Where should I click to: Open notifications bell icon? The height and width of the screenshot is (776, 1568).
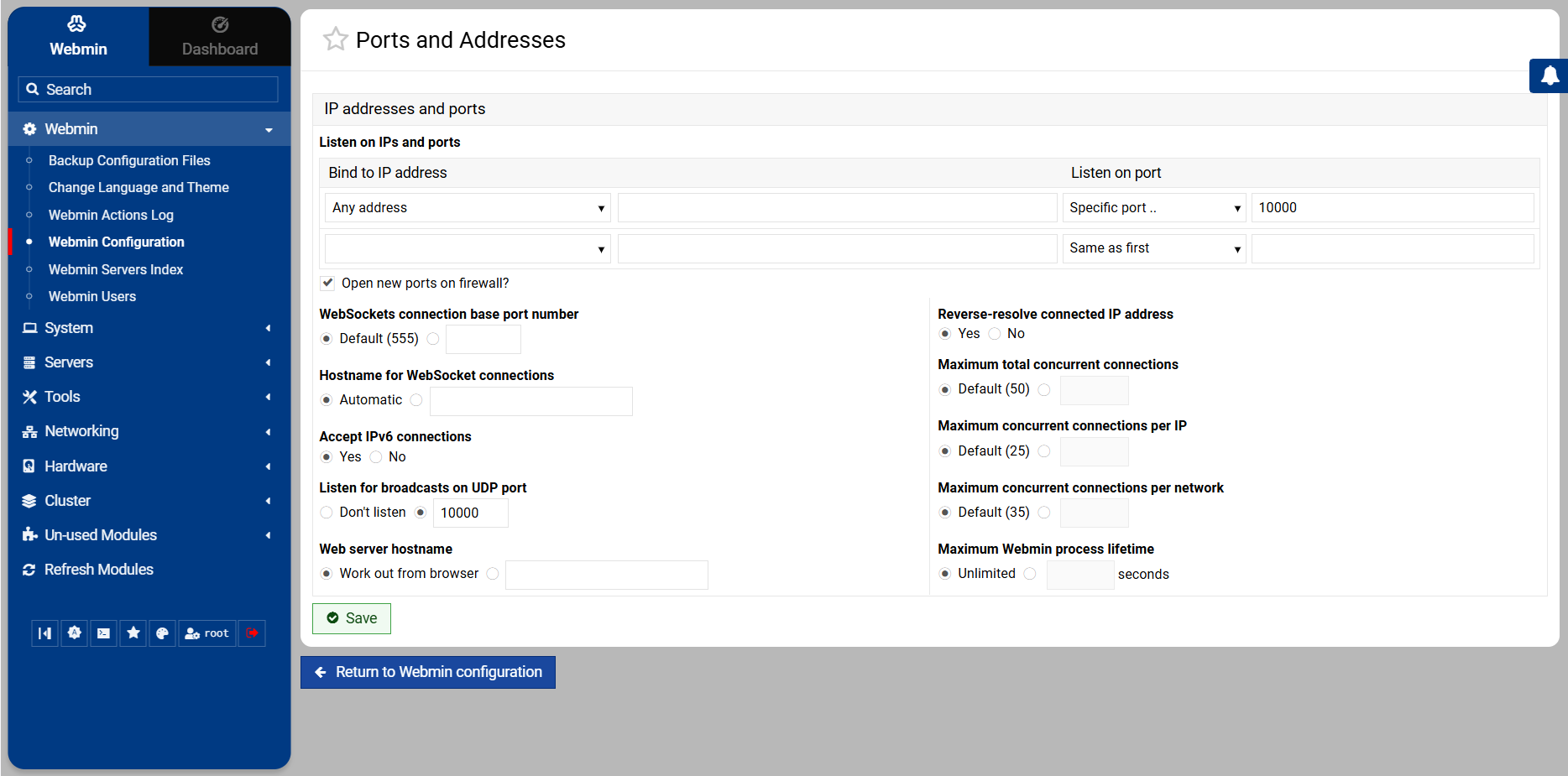coord(1550,76)
